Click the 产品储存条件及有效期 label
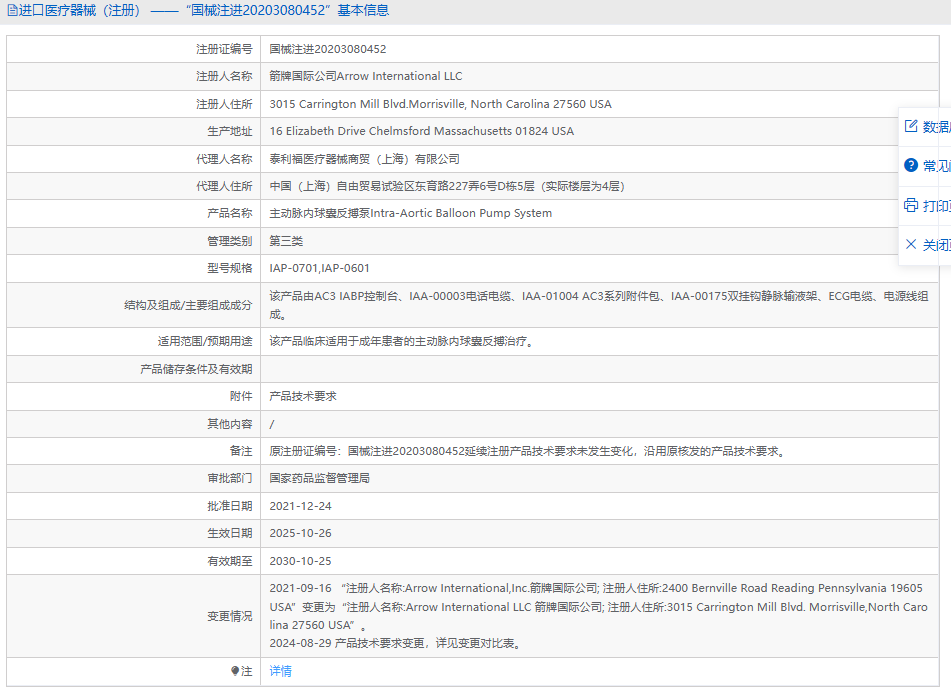The image size is (951, 693). tap(196, 369)
